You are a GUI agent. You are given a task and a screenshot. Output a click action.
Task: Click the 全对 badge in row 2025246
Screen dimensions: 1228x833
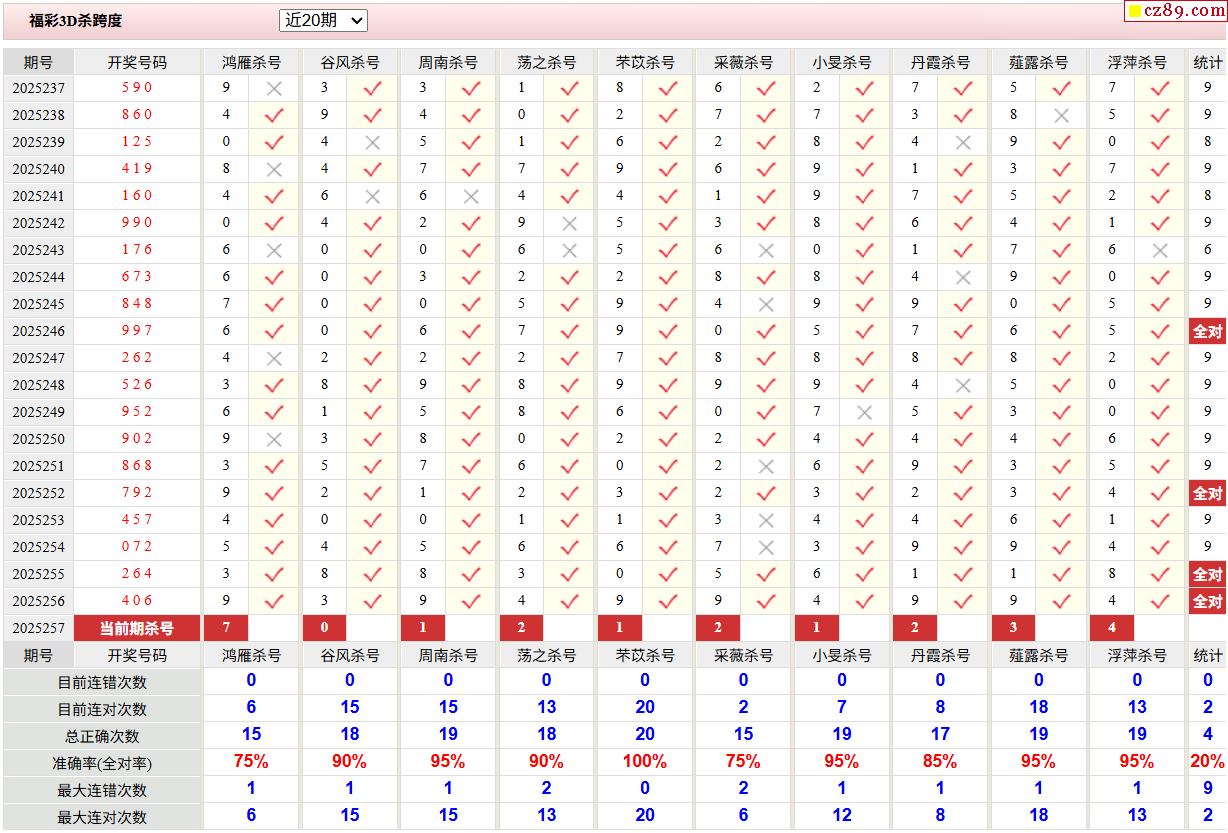[x=1207, y=331]
